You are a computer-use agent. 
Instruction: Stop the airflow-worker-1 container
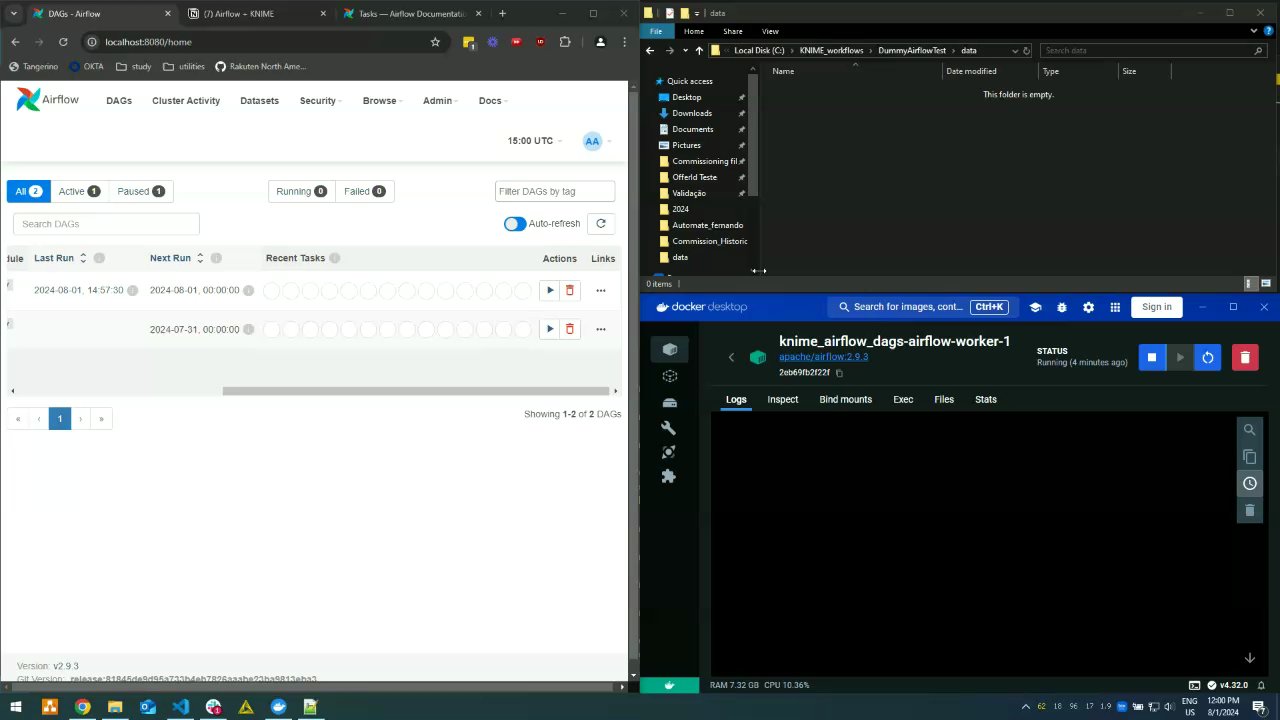(x=1152, y=357)
